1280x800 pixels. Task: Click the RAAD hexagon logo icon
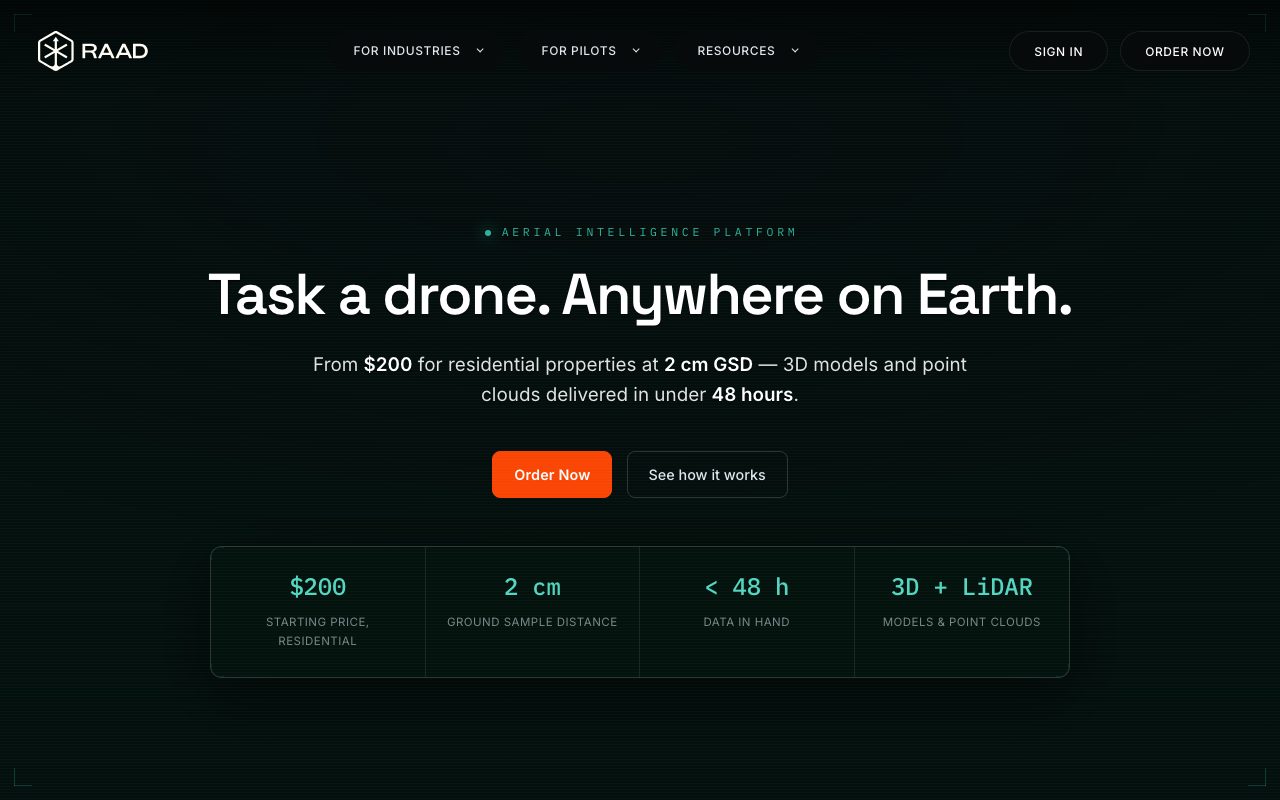(55, 51)
